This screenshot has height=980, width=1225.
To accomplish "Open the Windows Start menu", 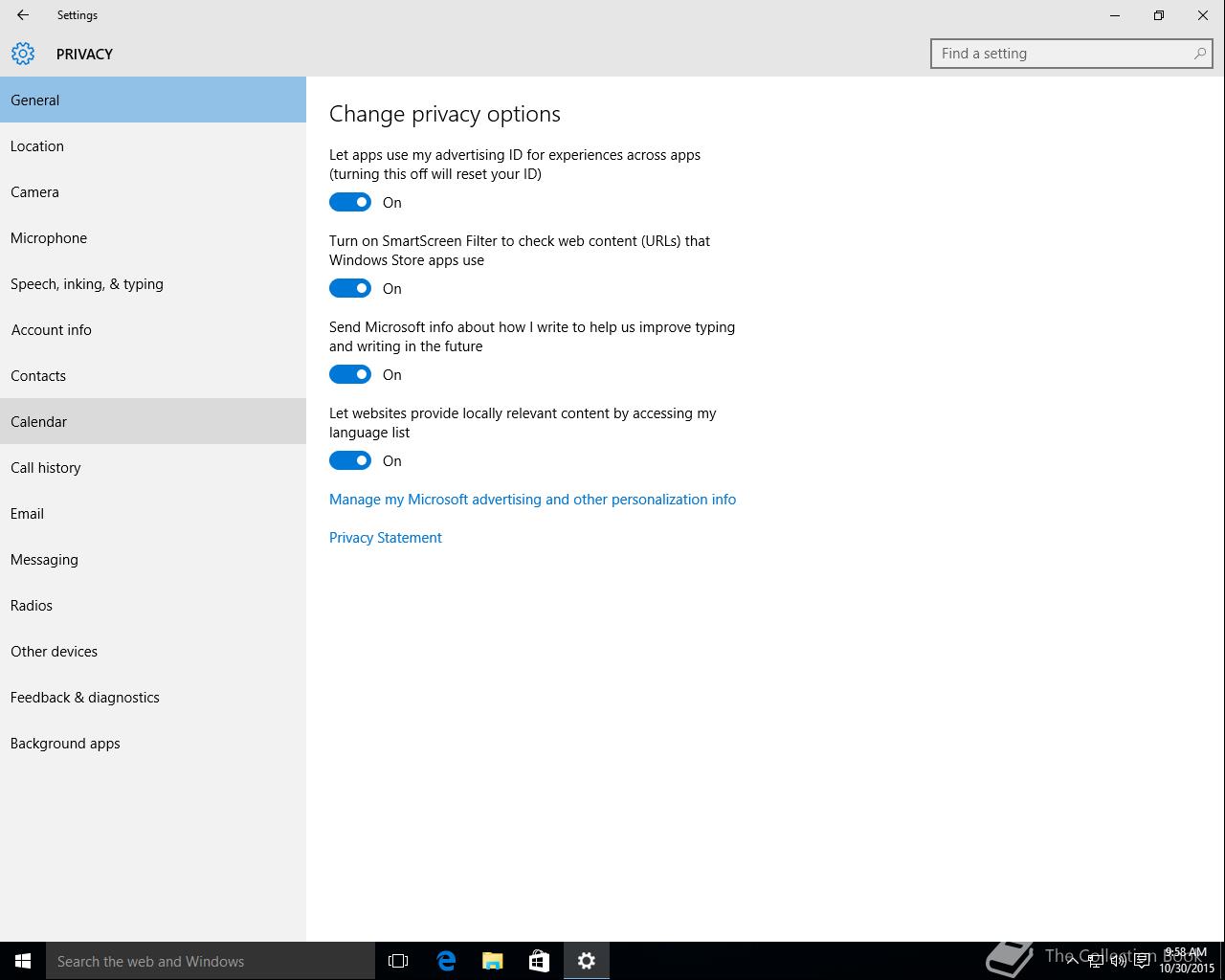I will pos(23,961).
